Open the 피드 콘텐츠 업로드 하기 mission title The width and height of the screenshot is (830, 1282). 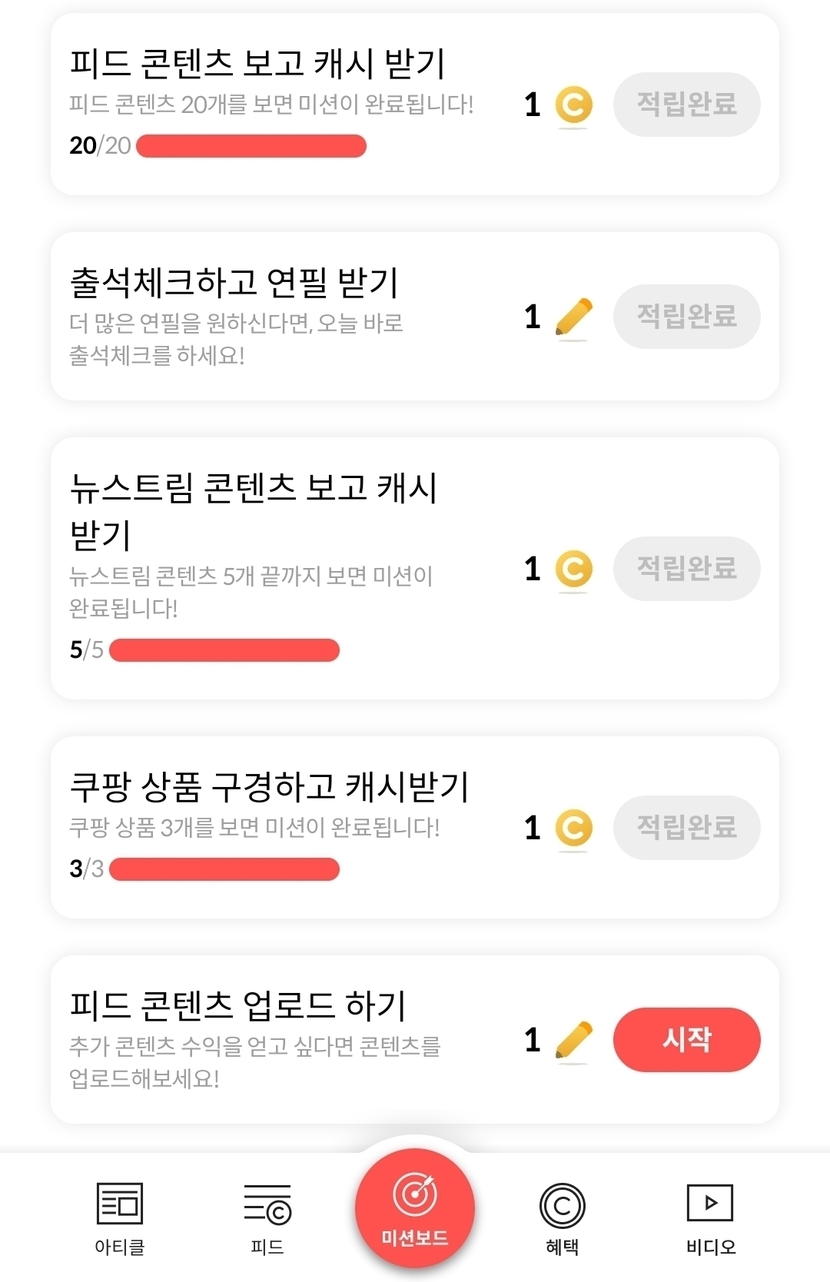click(237, 1004)
